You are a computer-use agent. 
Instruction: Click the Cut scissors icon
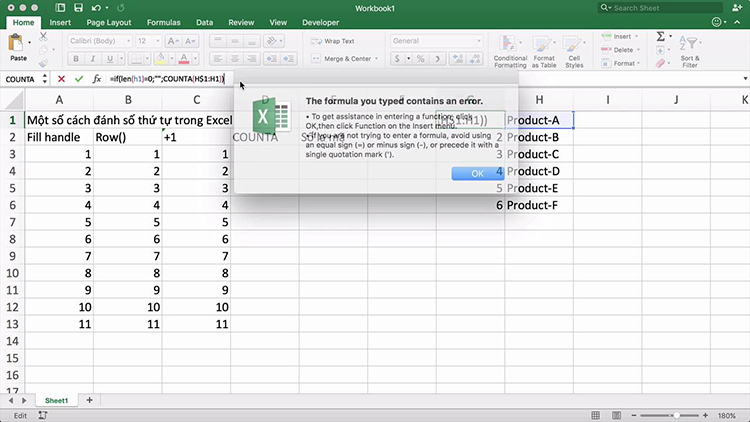coord(44,36)
